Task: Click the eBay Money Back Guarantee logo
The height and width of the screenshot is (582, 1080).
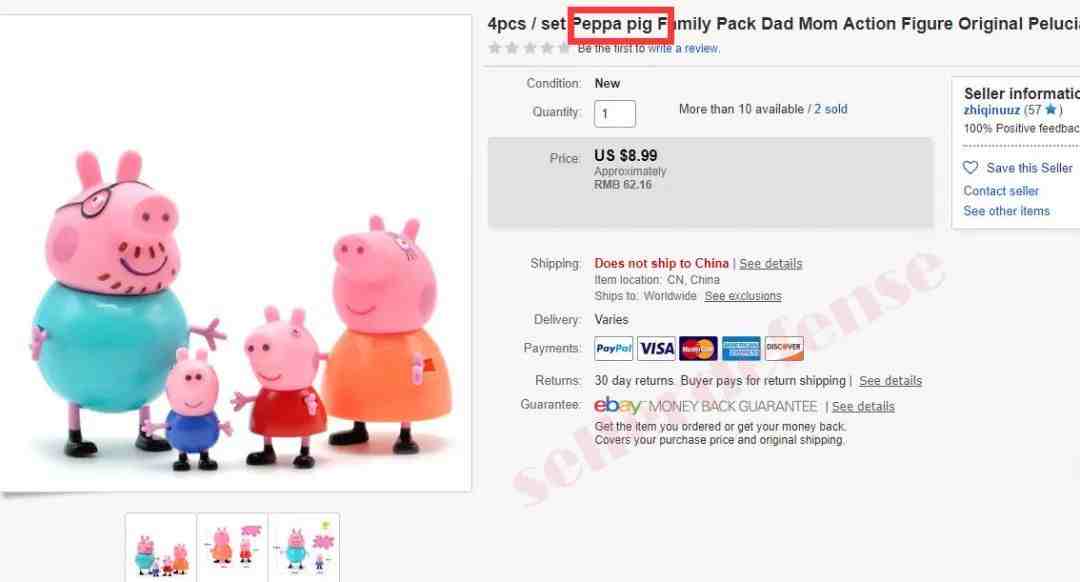Action: pos(705,406)
